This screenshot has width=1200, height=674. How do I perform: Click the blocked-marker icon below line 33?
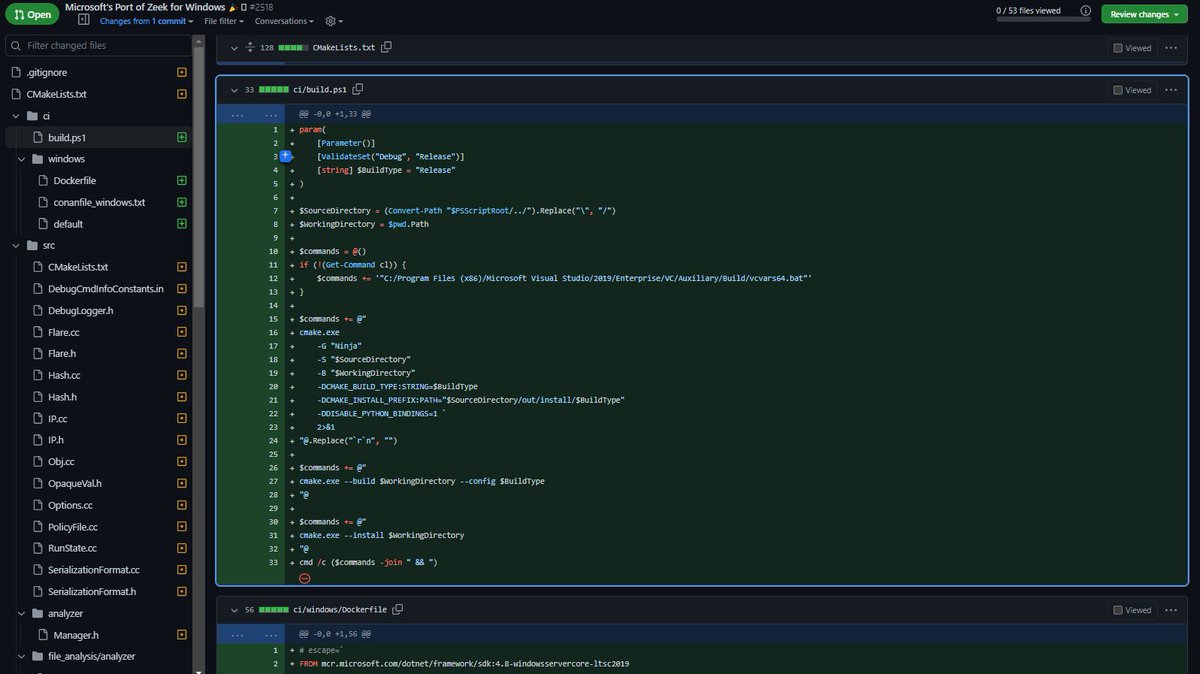coord(304,577)
